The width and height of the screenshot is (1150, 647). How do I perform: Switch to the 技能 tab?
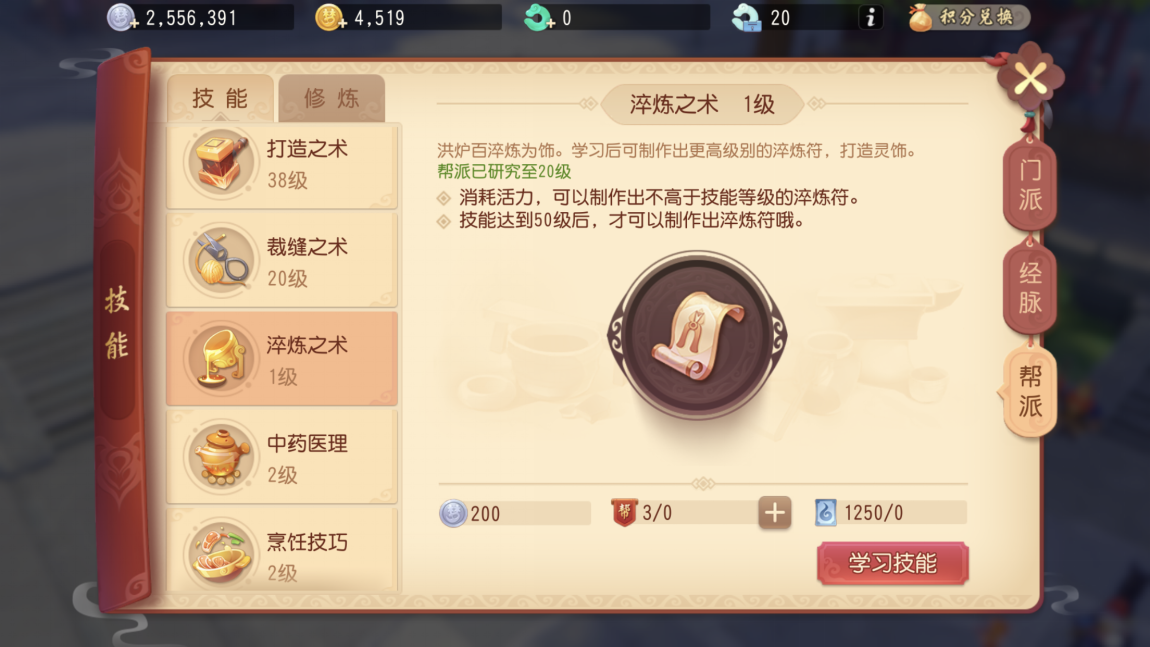(220, 98)
